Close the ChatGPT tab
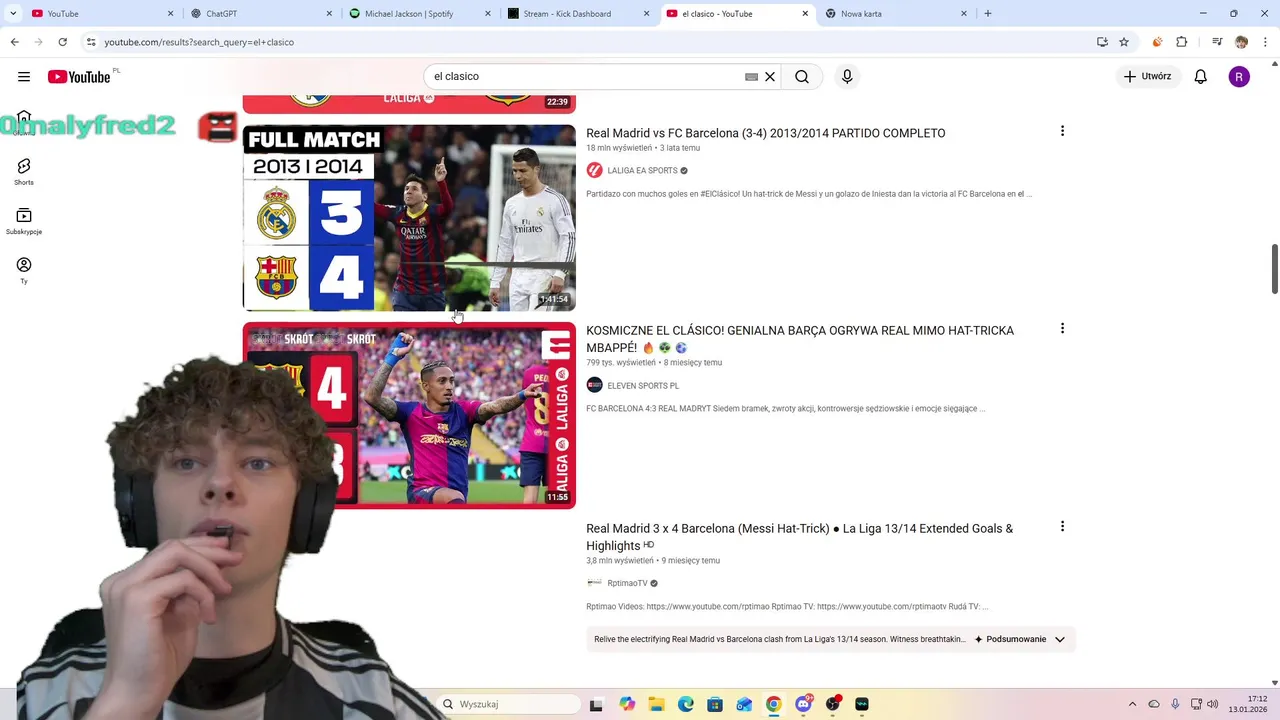Image resolution: width=1280 pixels, height=720 pixels. click(330, 14)
